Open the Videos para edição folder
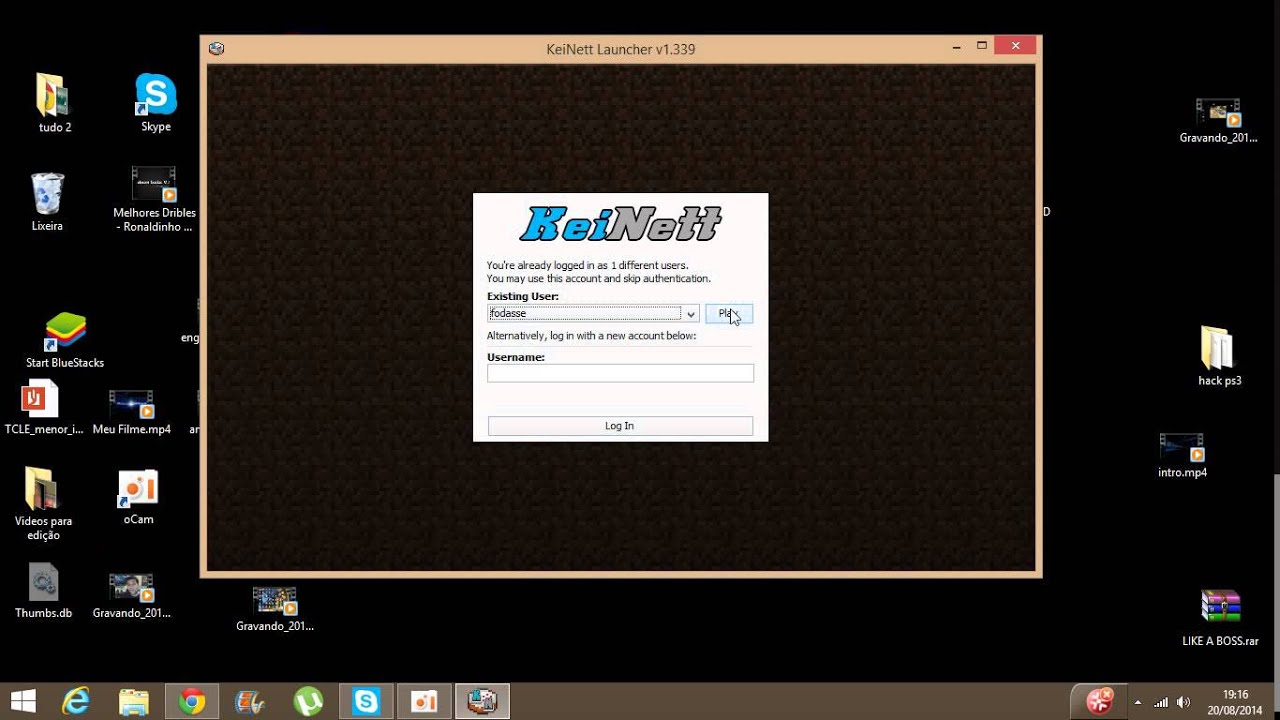1280x720 pixels. 43,488
